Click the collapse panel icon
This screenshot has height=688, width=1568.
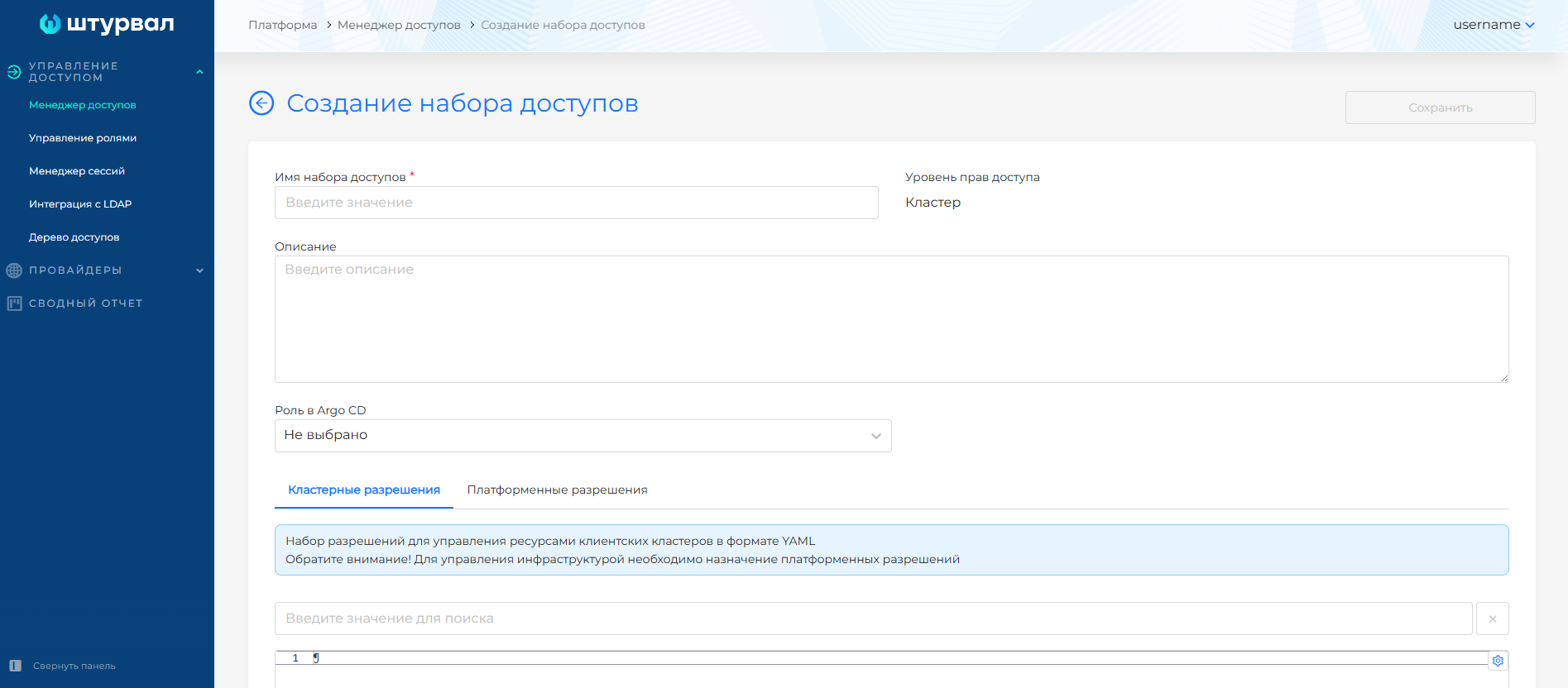(x=15, y=666)
